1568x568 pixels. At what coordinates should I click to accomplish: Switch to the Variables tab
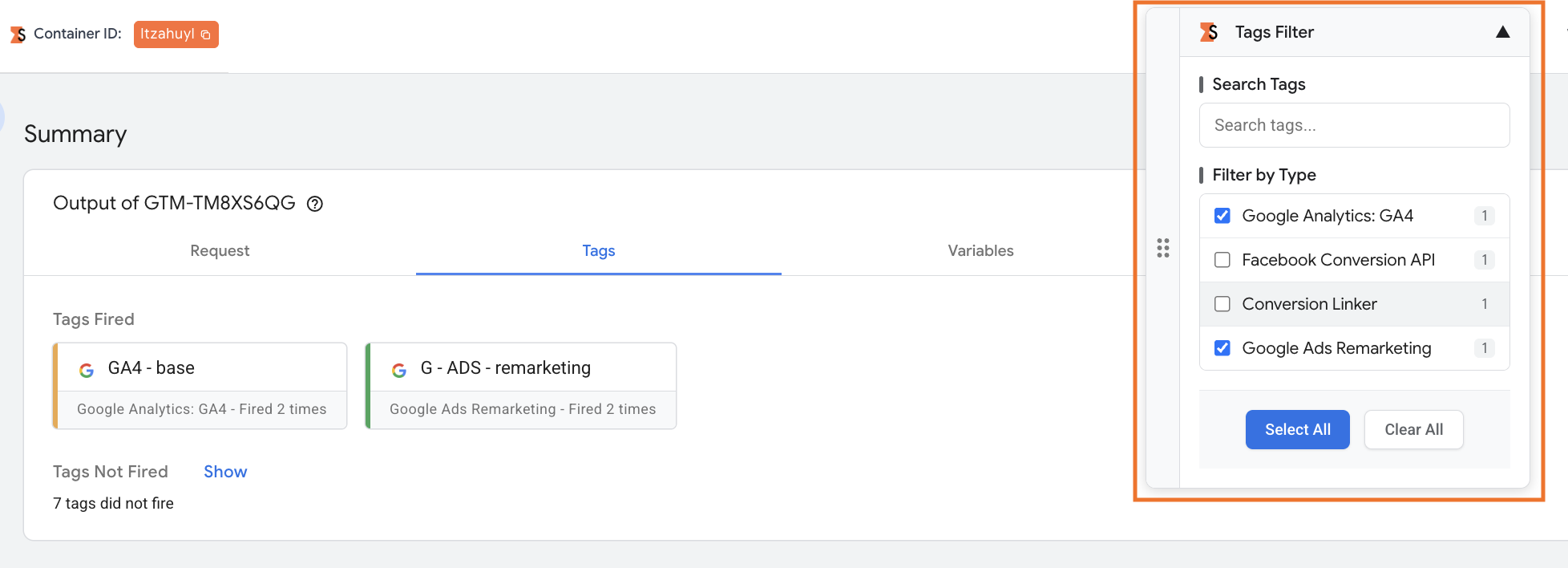coord(980,251)
